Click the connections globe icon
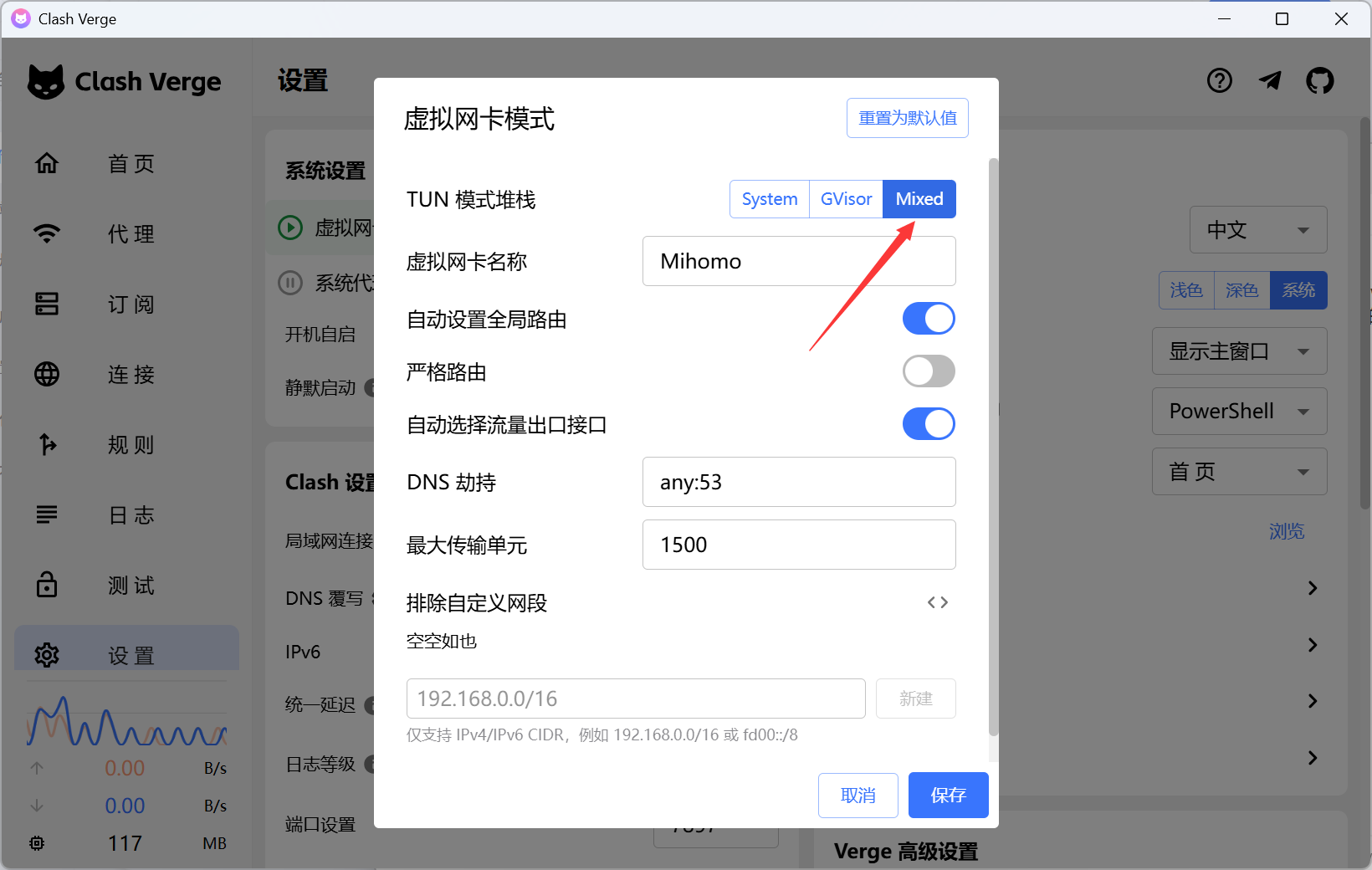The width and height of the screenshot is (1372, 870). (x=47, y=374)
